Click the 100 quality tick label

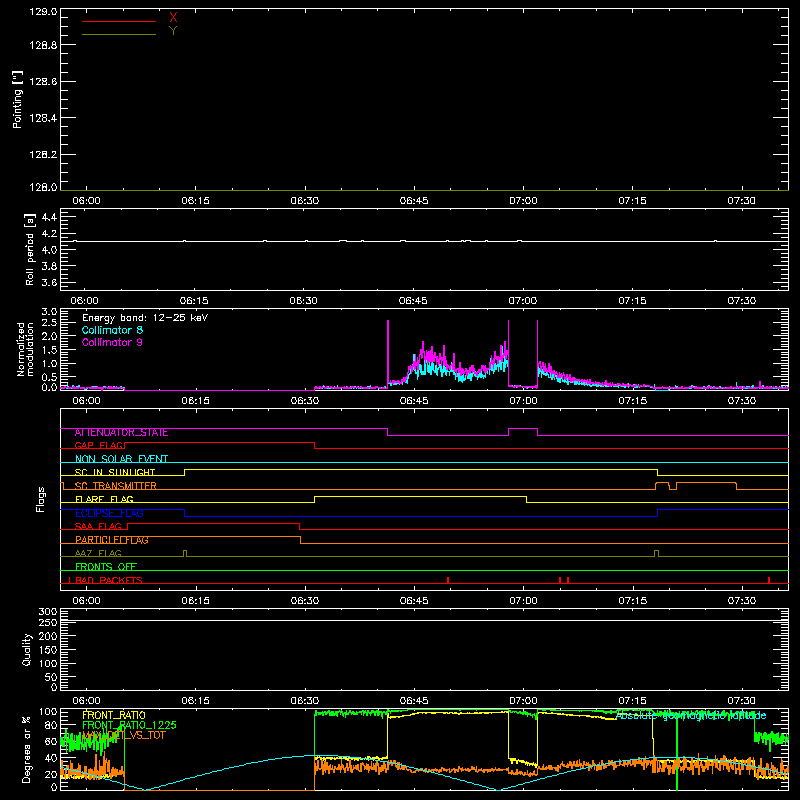[48, 664]
